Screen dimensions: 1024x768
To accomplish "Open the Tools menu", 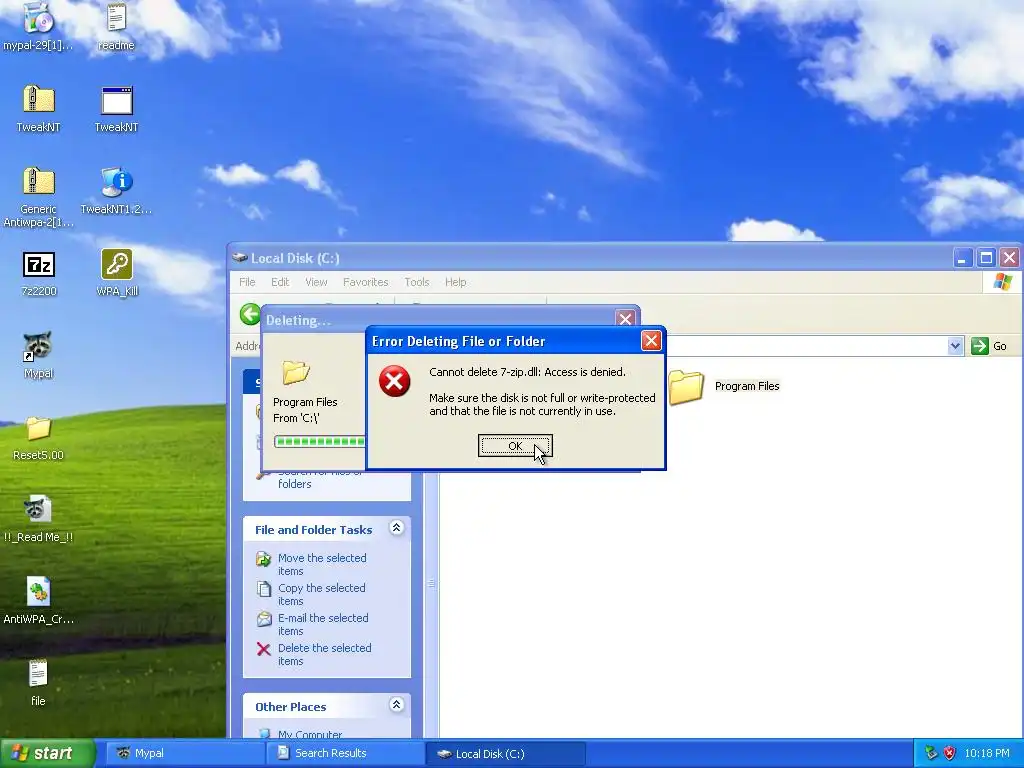I will (x=417, y=282).
